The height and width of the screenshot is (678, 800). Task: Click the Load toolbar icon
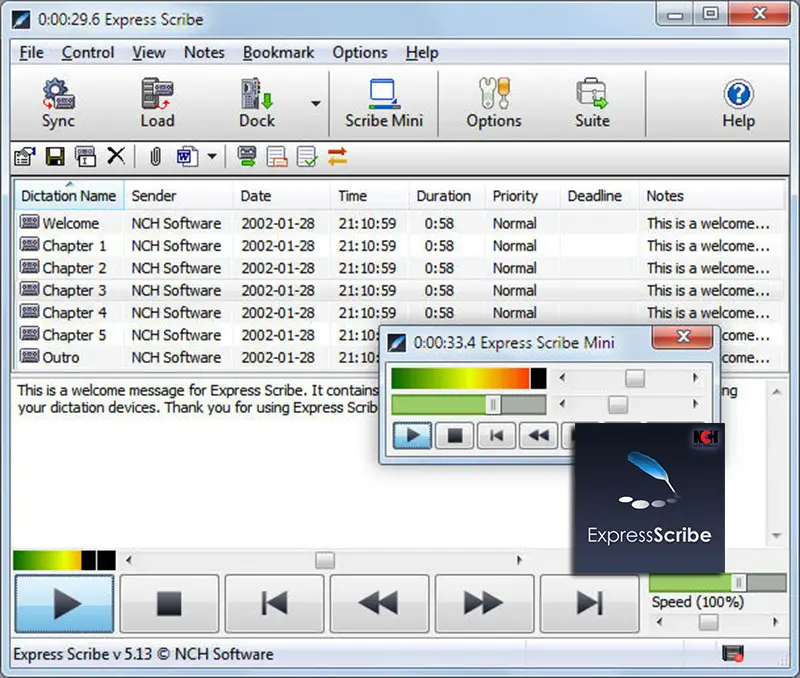click(x=157, y=103)
